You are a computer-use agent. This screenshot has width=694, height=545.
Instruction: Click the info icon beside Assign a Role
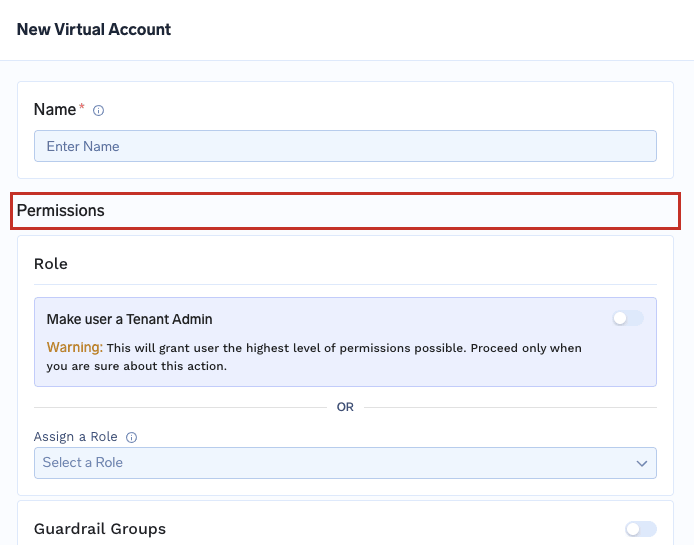[131, 437]
